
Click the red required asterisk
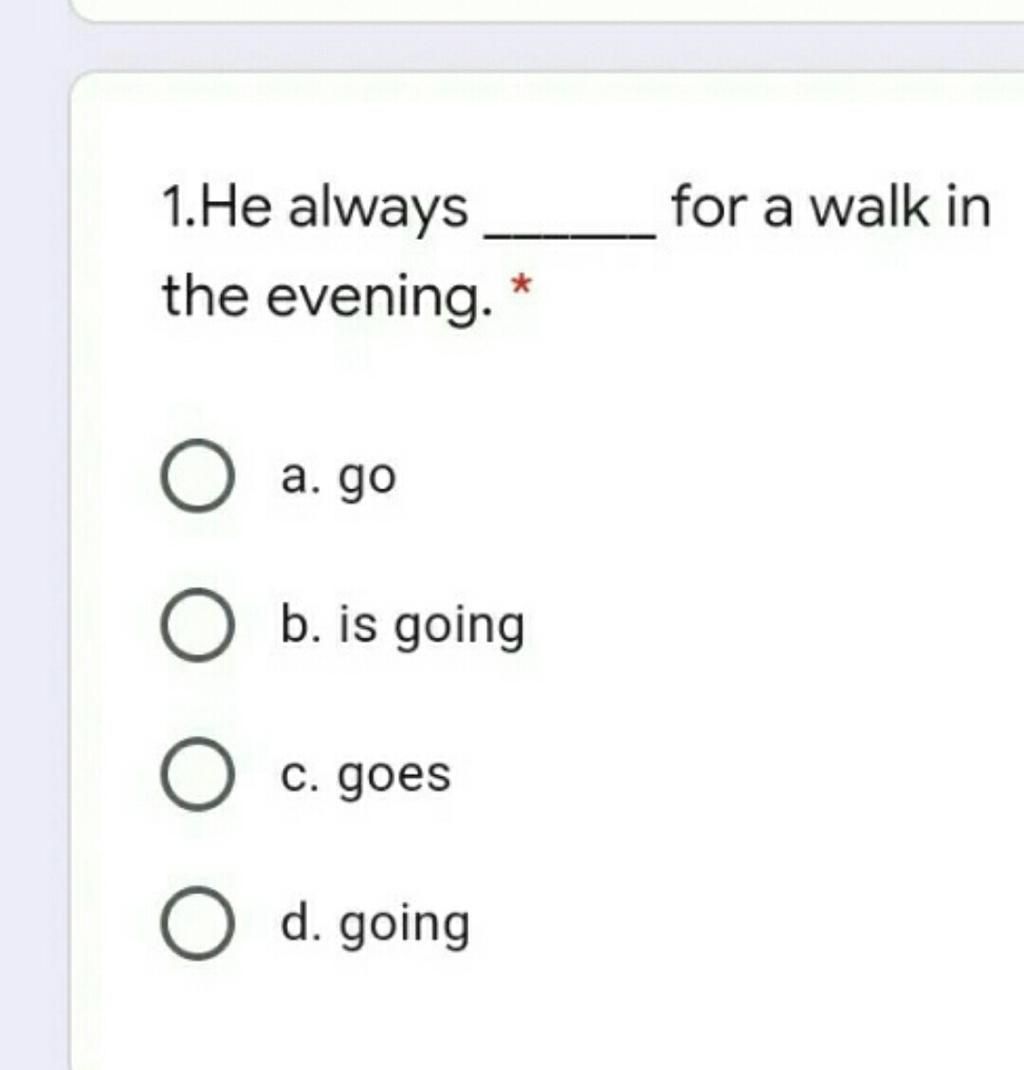(521, 284)
